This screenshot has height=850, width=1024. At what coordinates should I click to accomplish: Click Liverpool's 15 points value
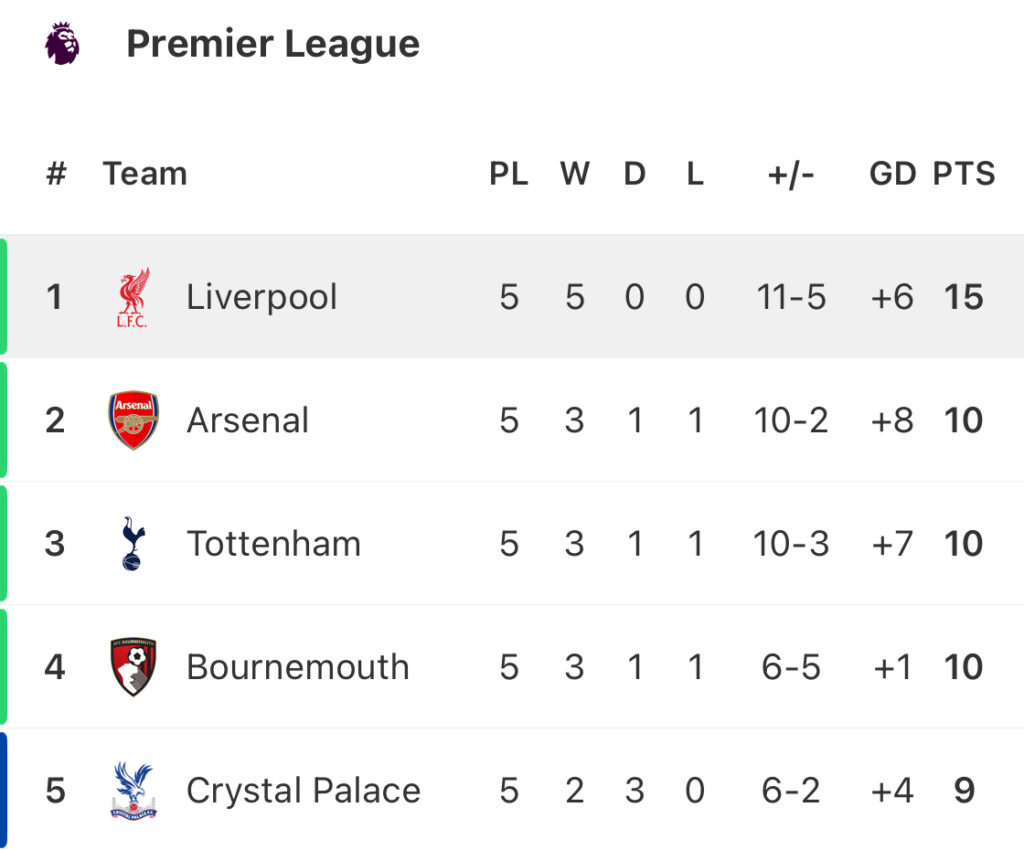pyautogui.click(x=963, y=297)
